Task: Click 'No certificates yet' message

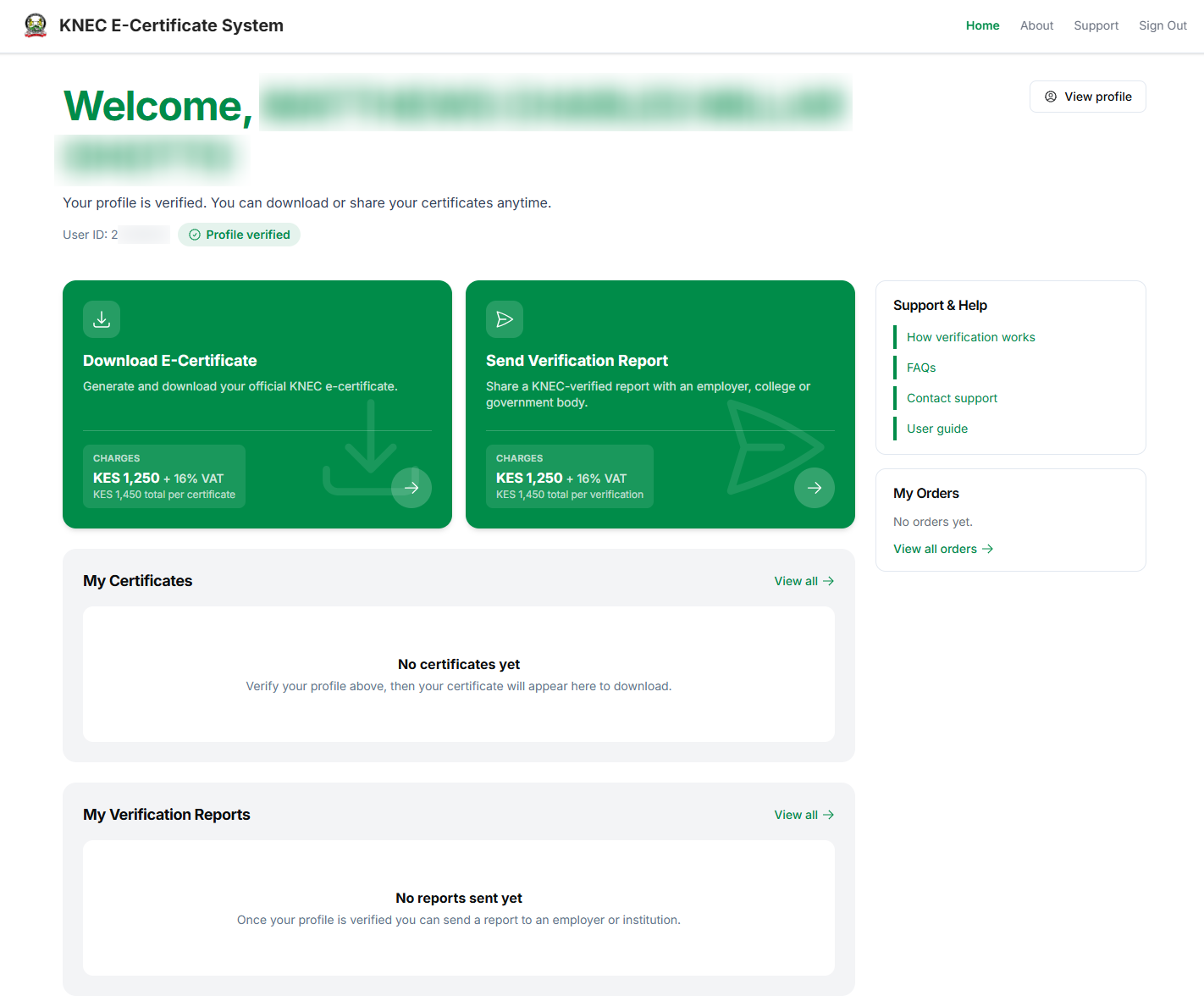Action: (459, 664)
